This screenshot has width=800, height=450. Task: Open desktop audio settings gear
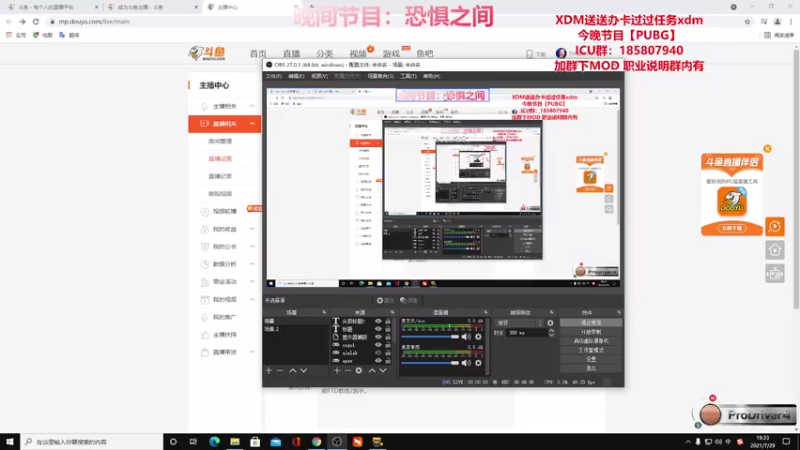(x=478, y=363)
